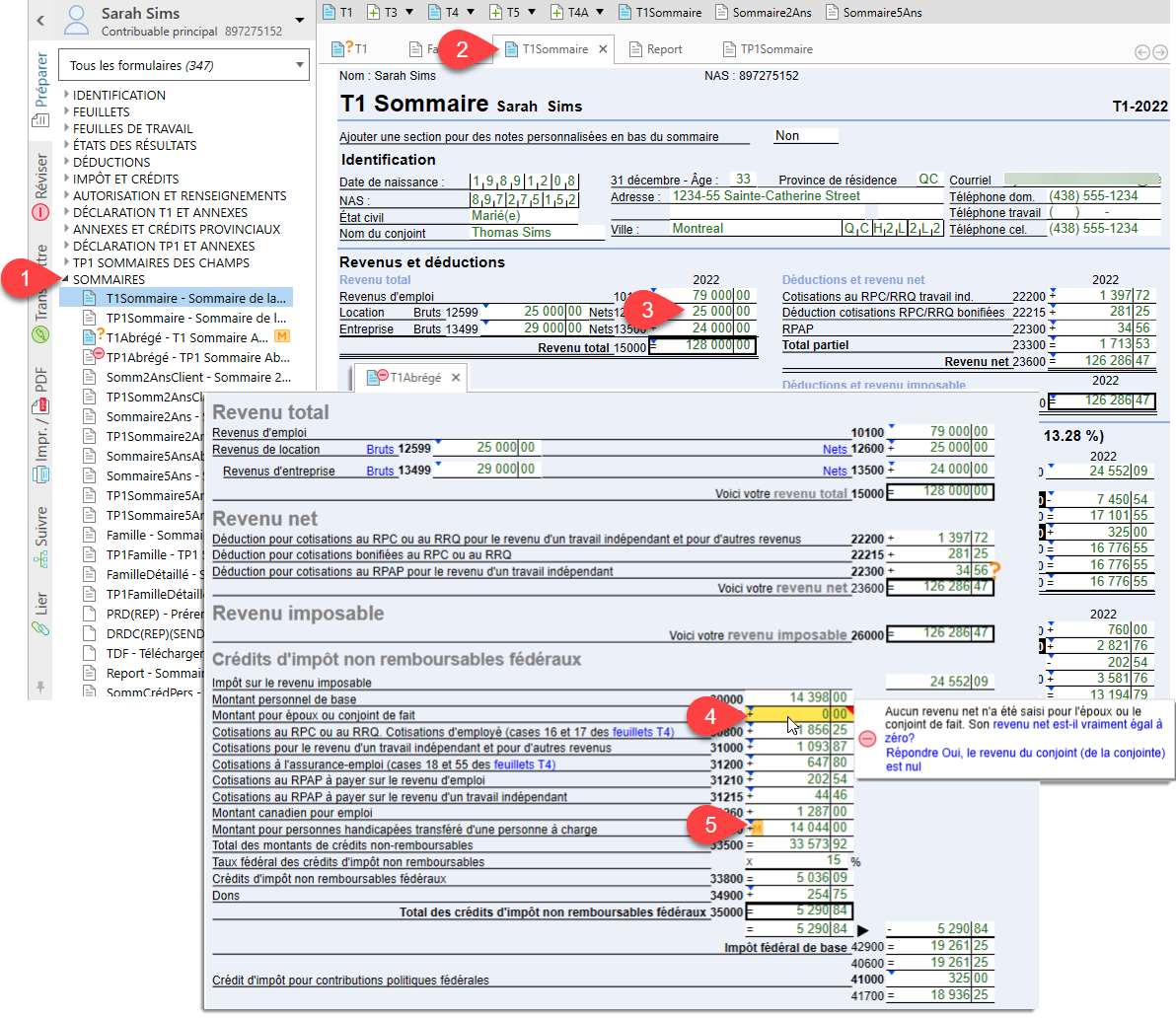Click the Ville field showing Montreal
Screen dimensions: 1176x1018
tap(755, 229)
